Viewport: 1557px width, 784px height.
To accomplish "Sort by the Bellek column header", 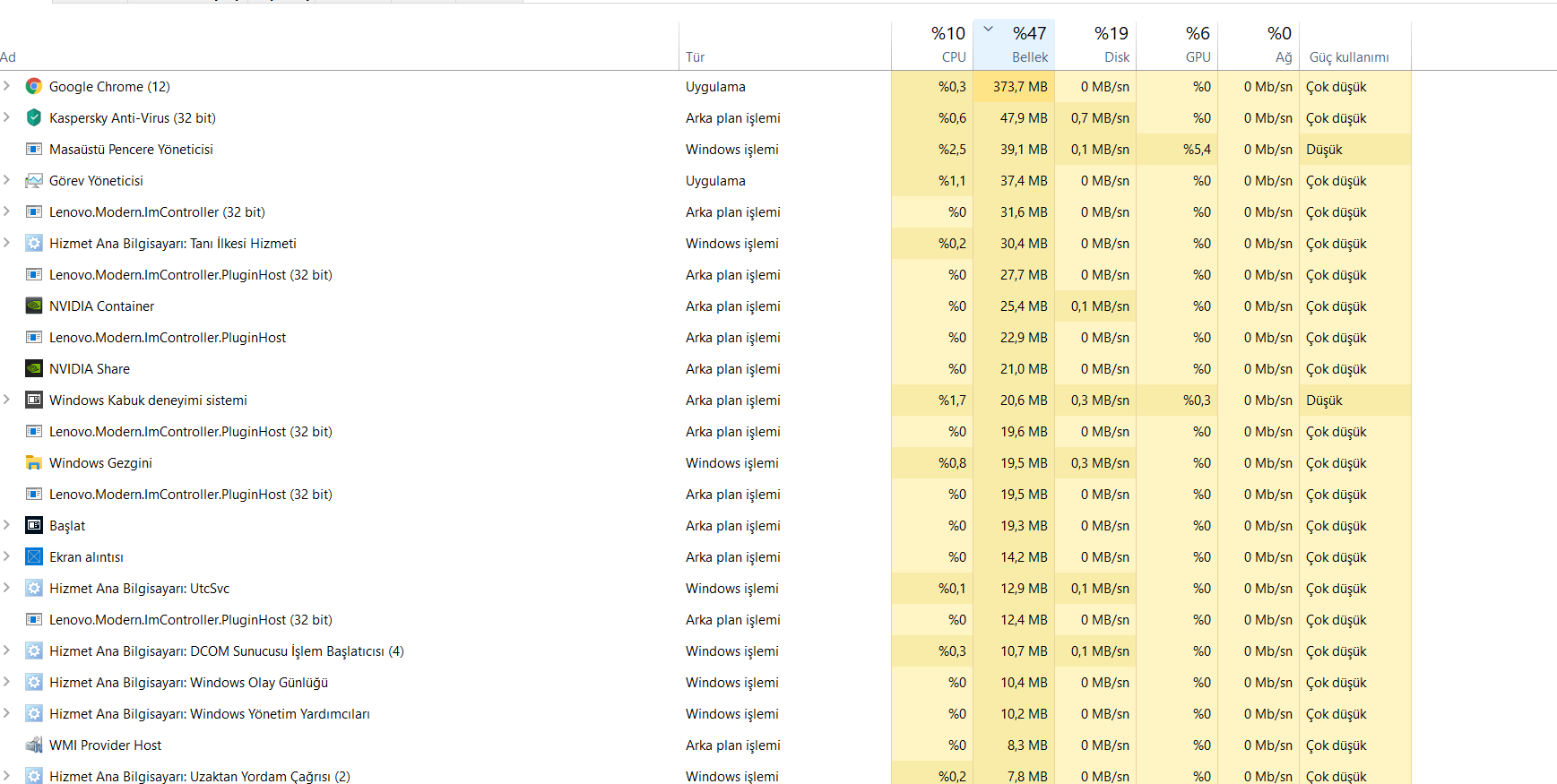I will tap(1014, 46).
